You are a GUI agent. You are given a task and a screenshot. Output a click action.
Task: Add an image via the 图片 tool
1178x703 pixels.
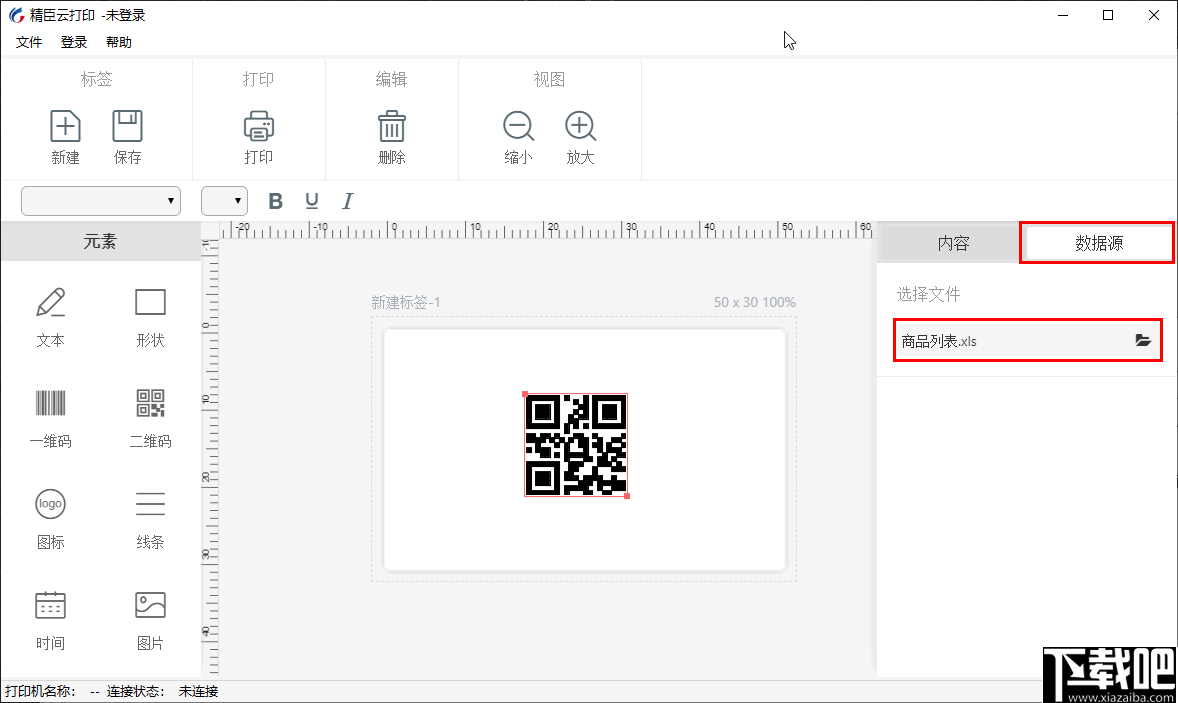149,620
